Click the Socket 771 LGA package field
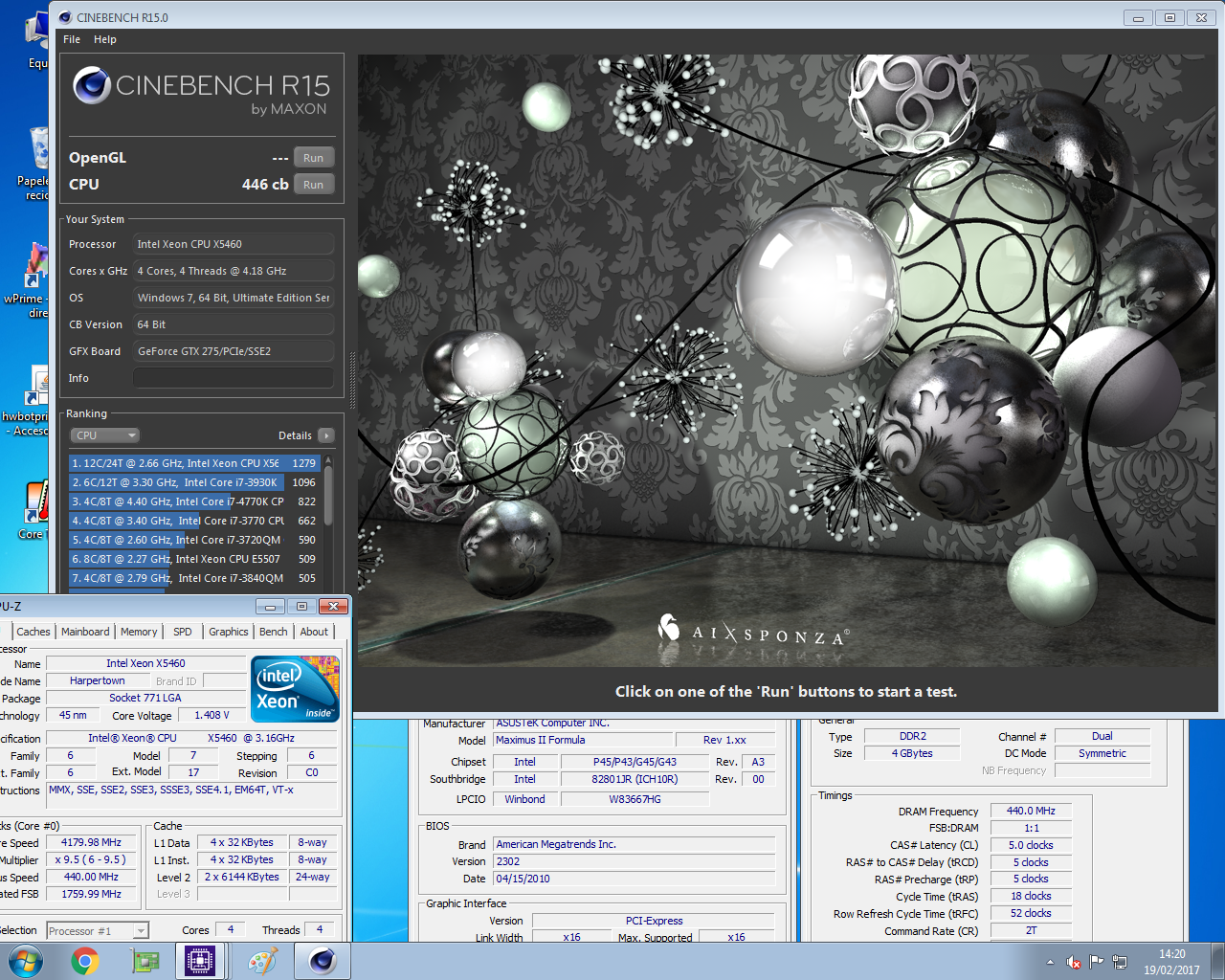The image size is (1225, 980). [145, 698]
